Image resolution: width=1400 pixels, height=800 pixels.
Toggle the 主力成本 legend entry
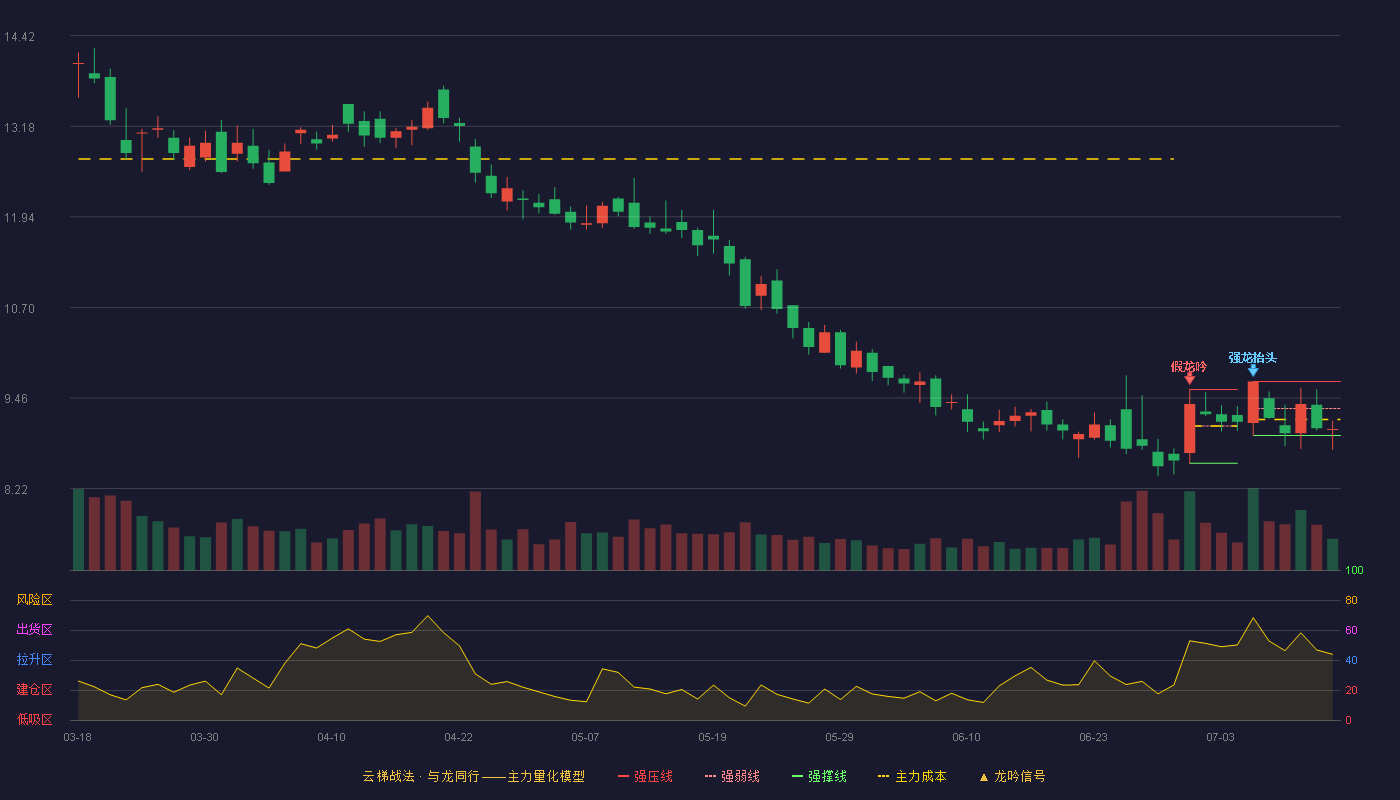[x=912, y=776]
